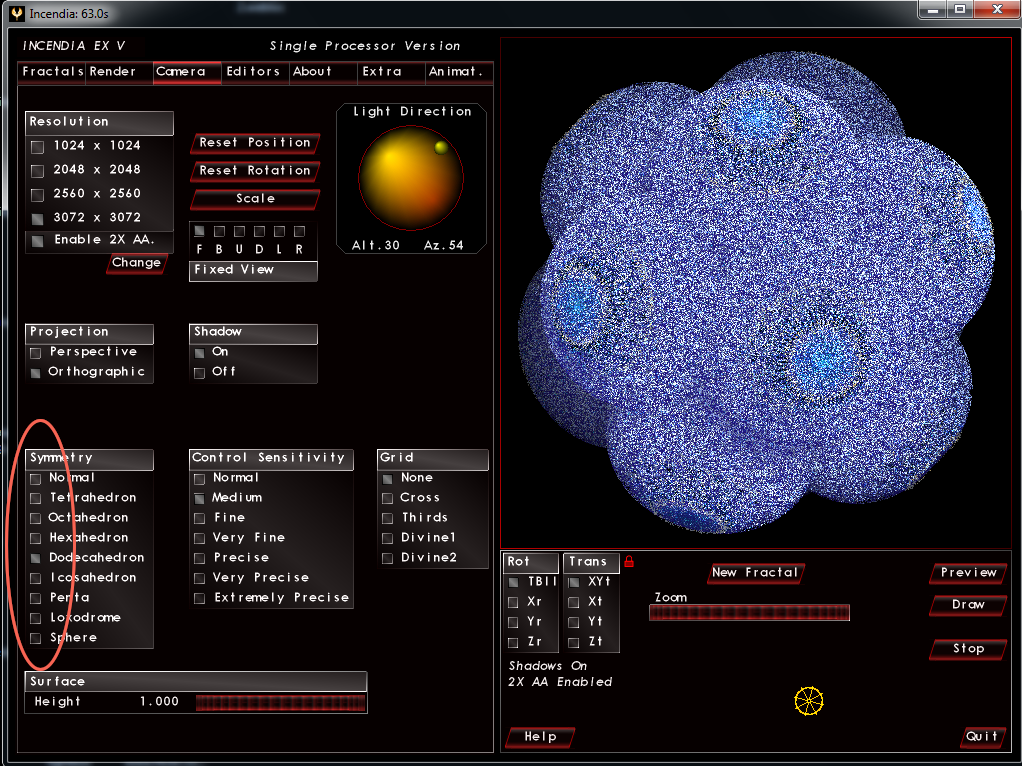The width and height of the screenshot is (1022, 766).
Task: Switch to the Fractals tab
Action: 52,72
